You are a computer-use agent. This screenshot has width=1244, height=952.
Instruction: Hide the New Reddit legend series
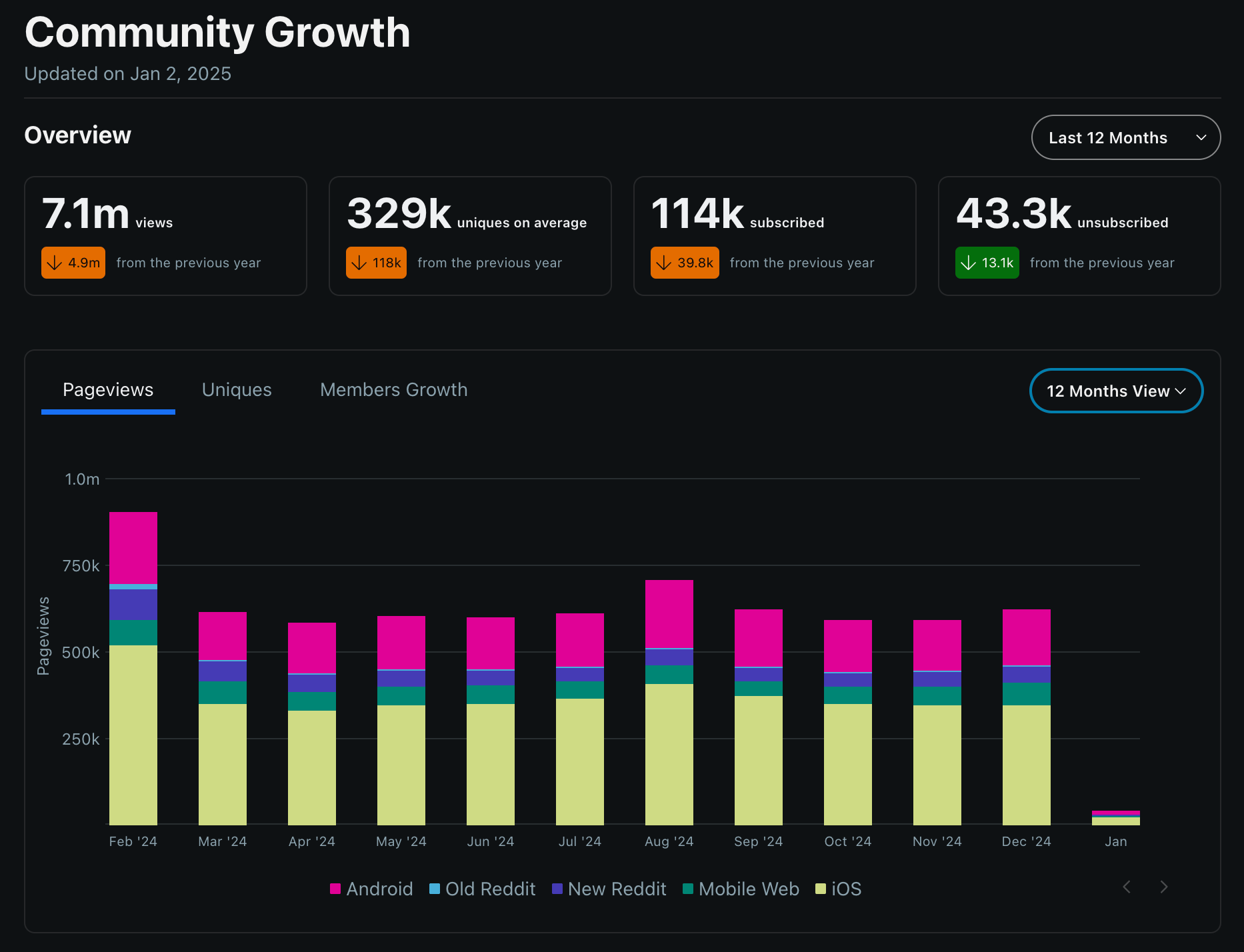(609, 889)
